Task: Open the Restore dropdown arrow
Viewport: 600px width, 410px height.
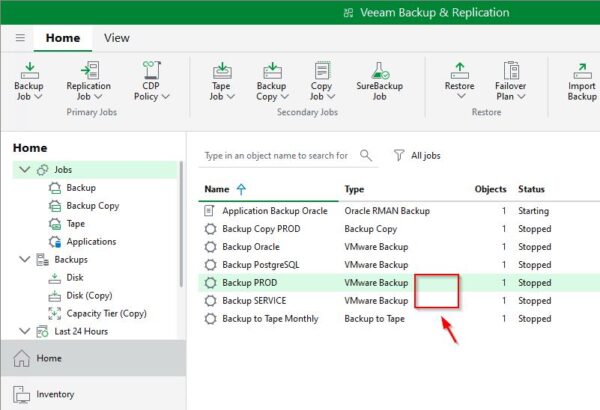Action: click(461, 96)
